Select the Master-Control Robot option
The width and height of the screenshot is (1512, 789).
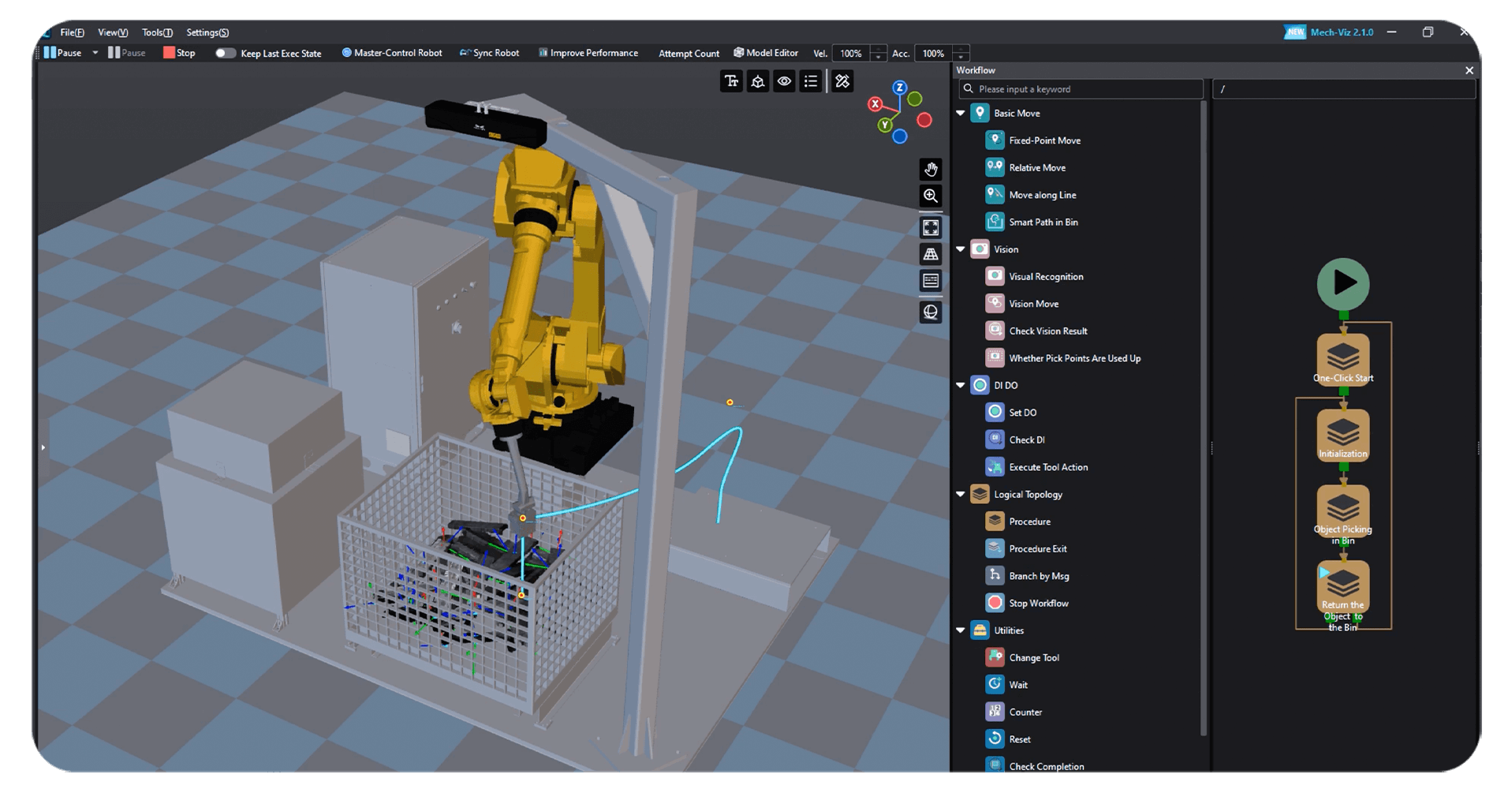point(391,53)
